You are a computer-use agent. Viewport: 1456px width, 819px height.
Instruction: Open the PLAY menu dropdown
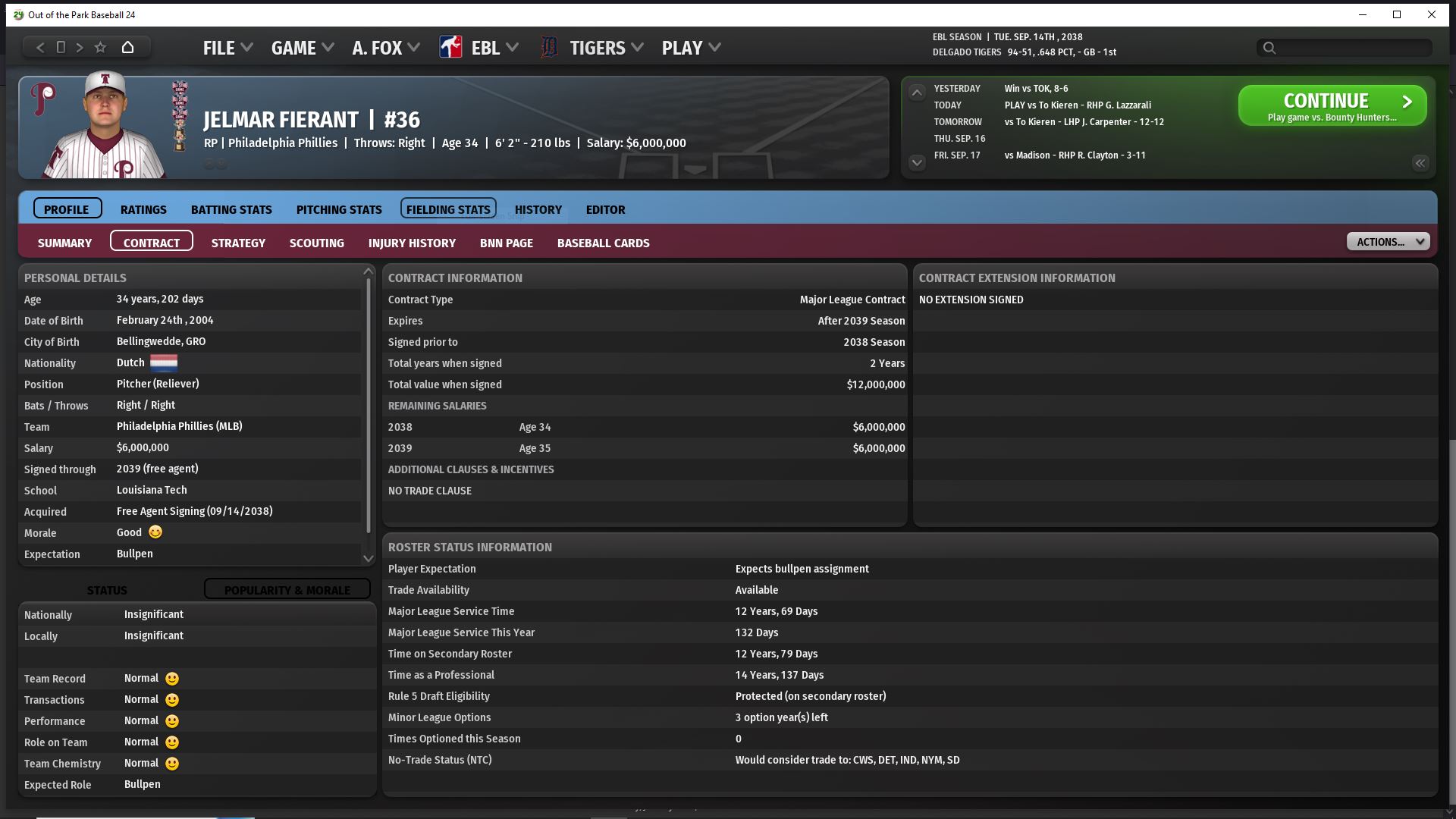691,48
